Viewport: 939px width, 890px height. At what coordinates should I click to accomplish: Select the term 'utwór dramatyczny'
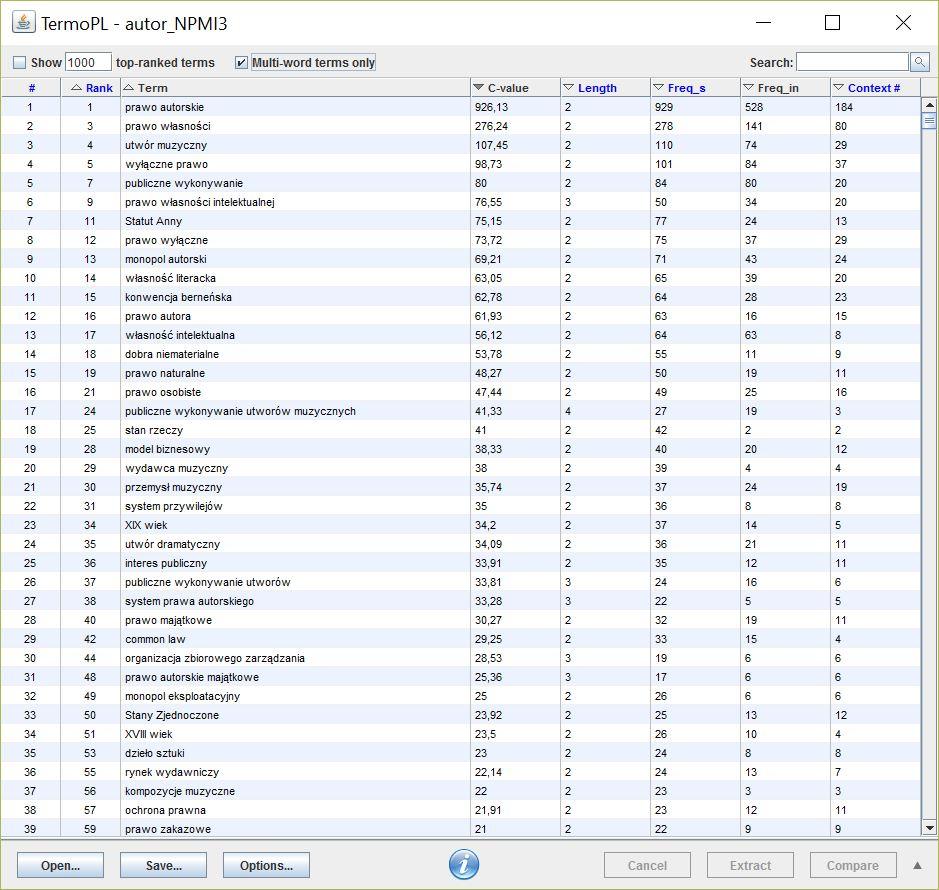pyautogui.click(x=172, y=544)
